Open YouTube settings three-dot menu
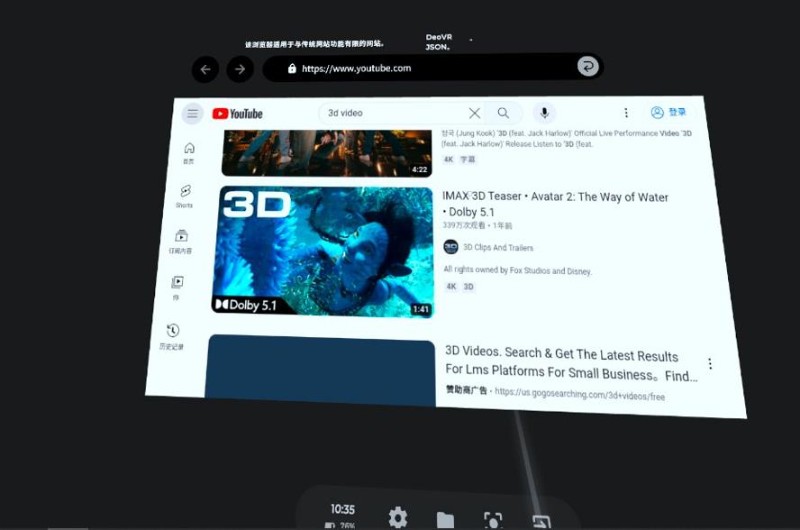Viewport: 800px width, 530px height. click(626, 113)
